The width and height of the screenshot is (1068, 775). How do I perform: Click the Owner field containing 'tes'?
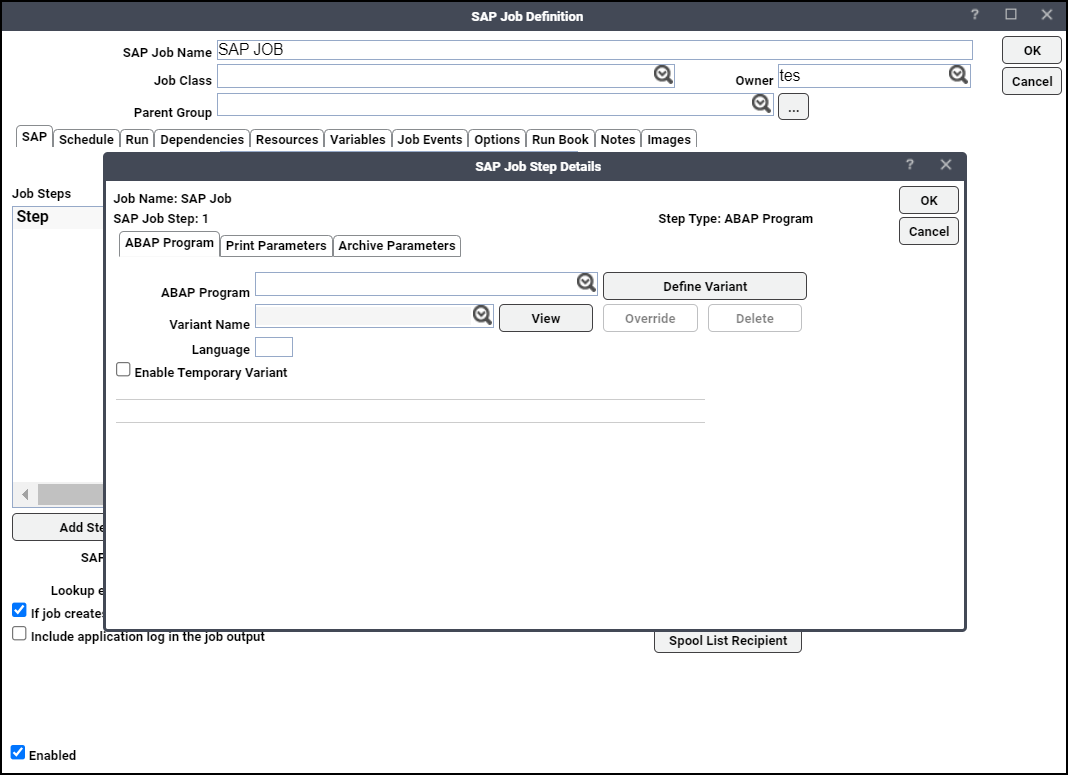click(874, 76)
